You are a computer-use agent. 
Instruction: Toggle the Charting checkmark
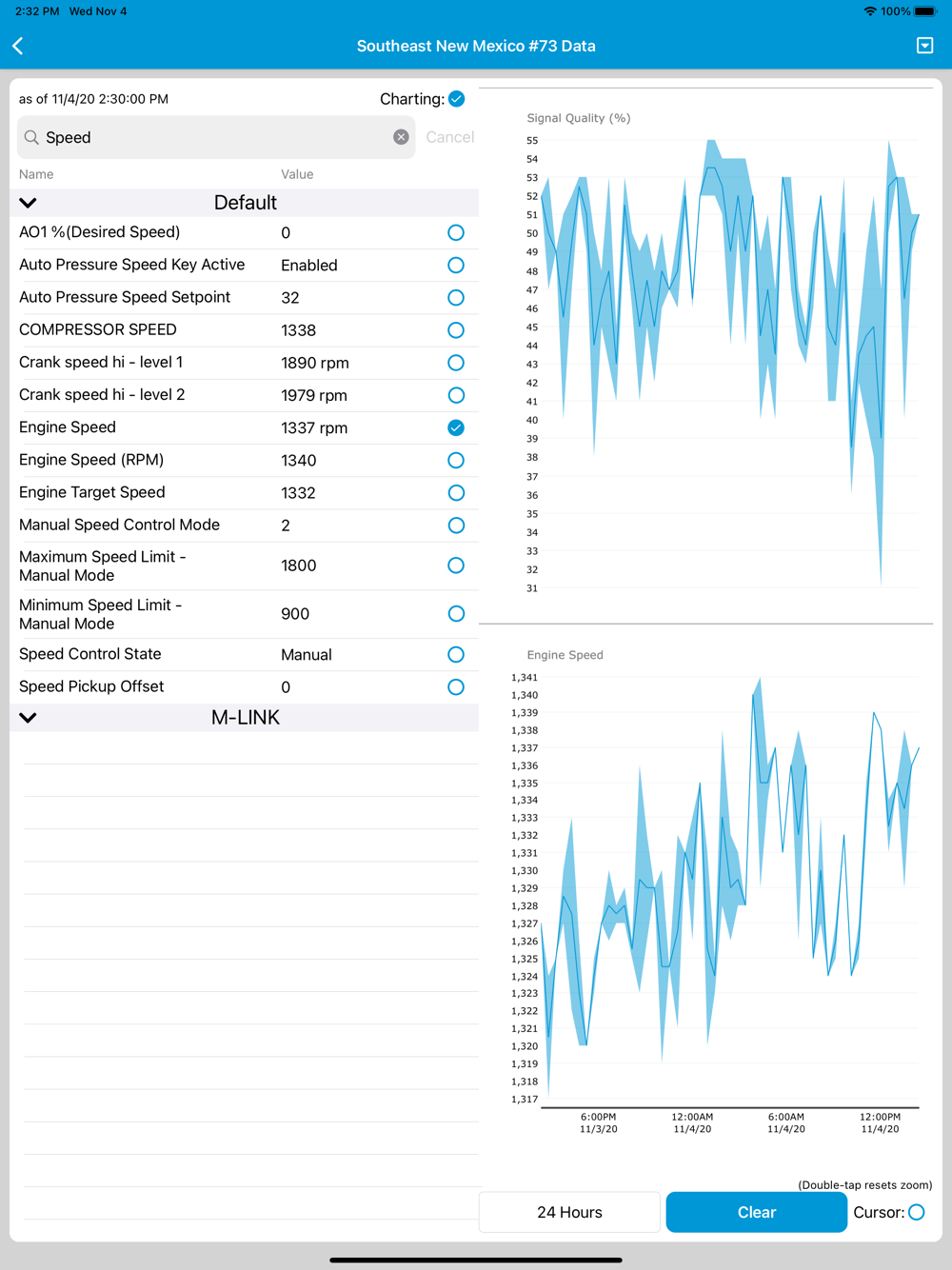(456, 99)
